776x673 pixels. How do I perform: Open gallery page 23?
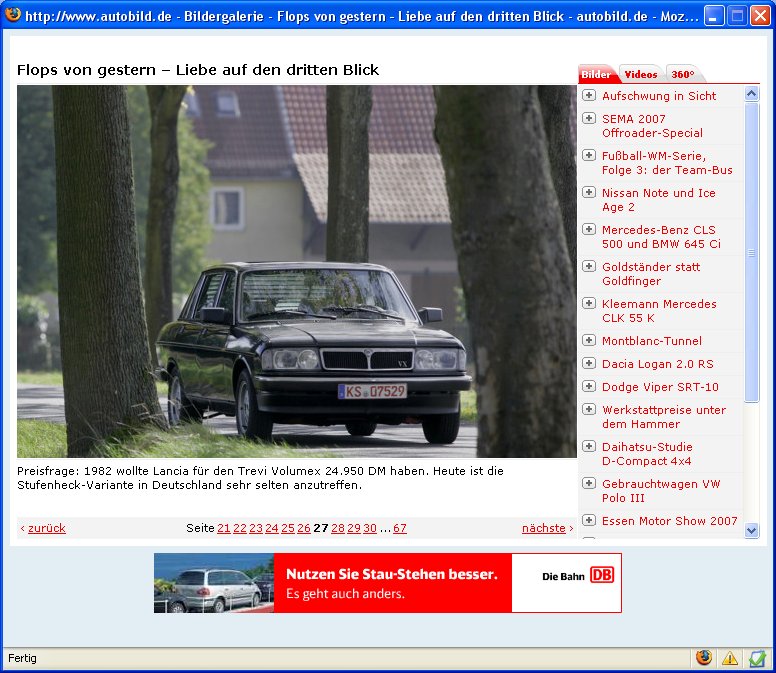256,528
